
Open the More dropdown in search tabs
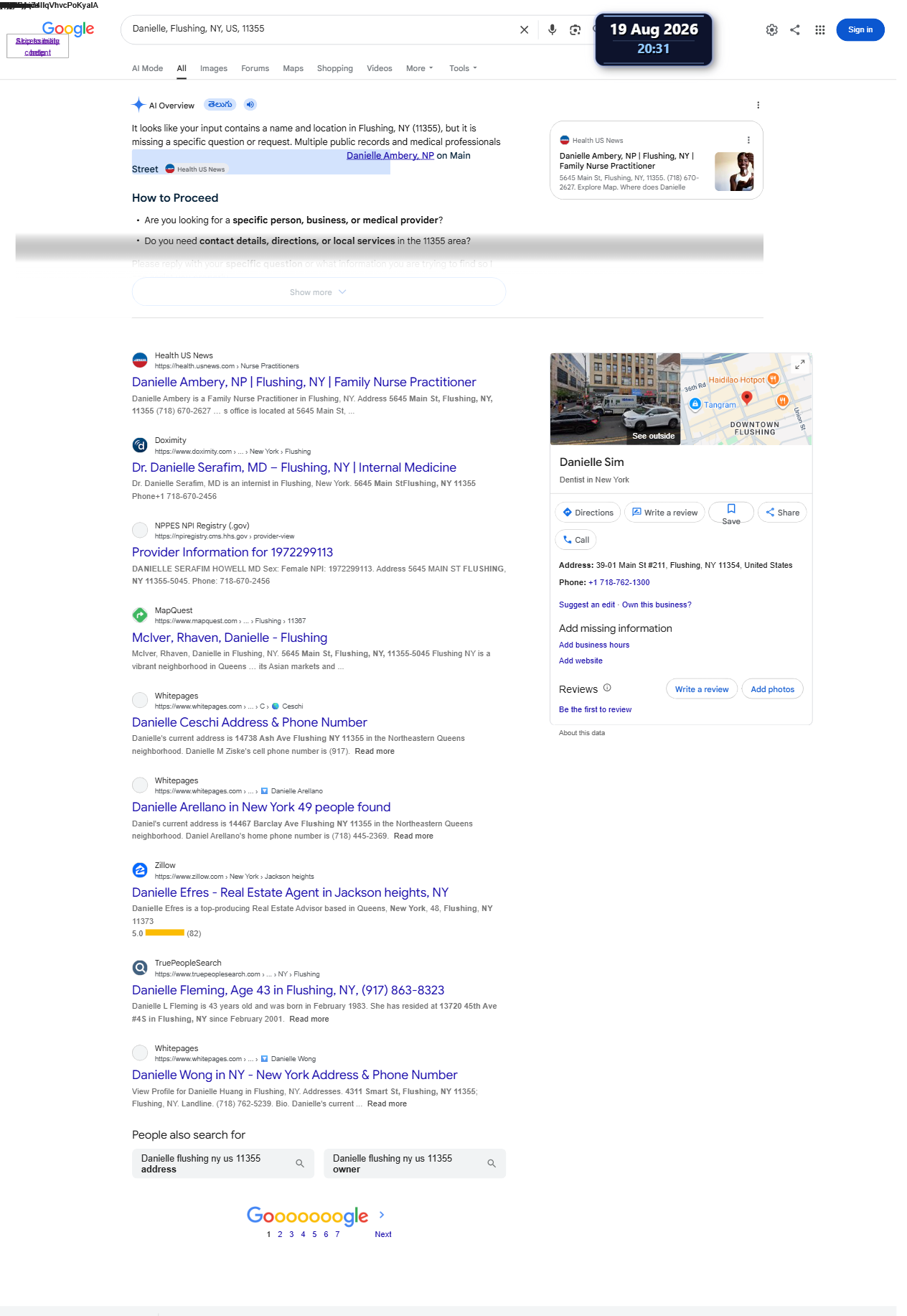click(x=419, y=68)
